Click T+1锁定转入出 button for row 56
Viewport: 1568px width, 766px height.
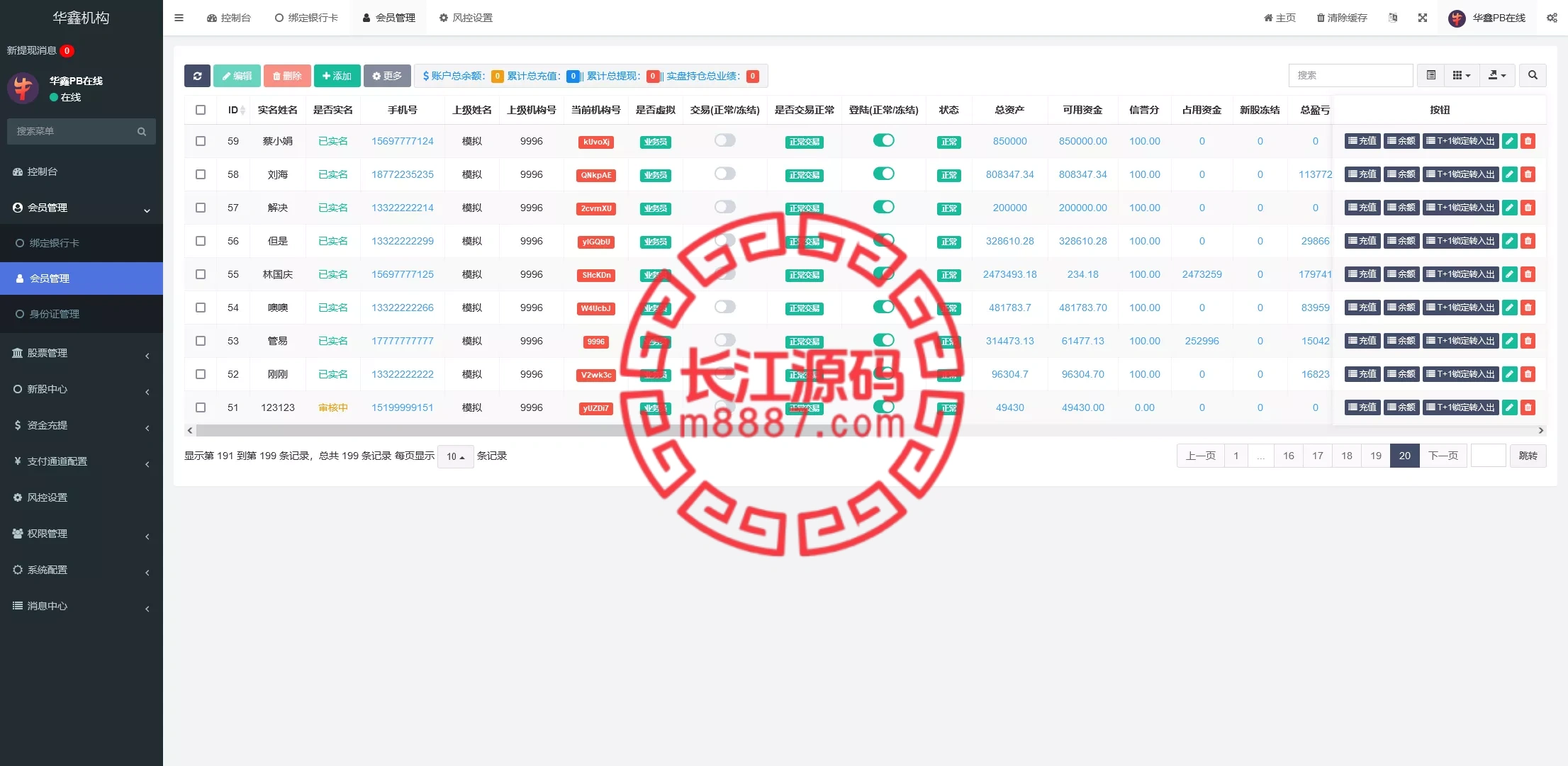1460,241
